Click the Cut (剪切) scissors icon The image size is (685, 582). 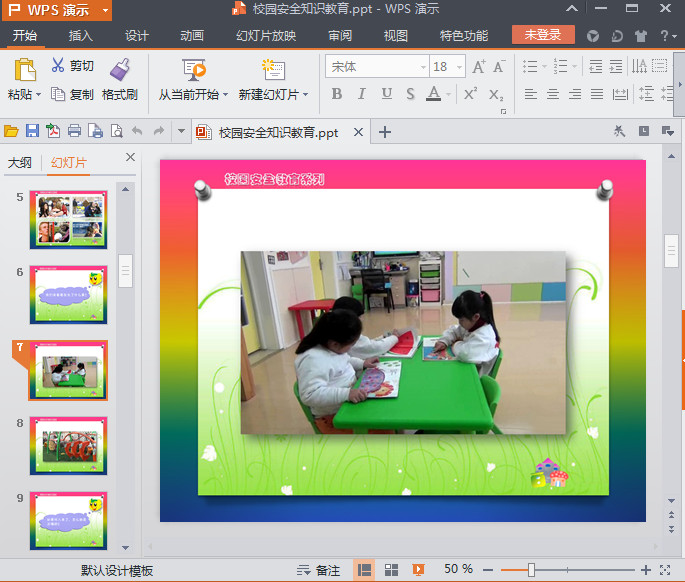[58, 66]
